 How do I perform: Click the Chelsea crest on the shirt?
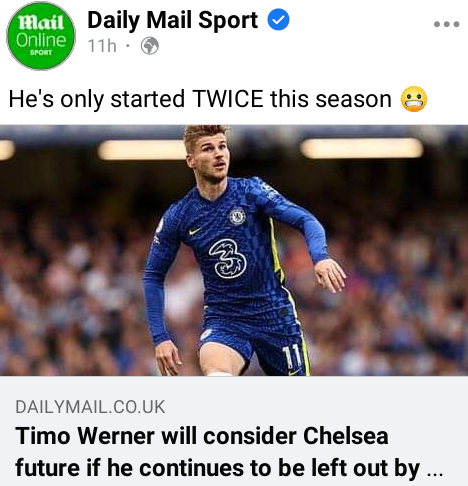(237, 216)
